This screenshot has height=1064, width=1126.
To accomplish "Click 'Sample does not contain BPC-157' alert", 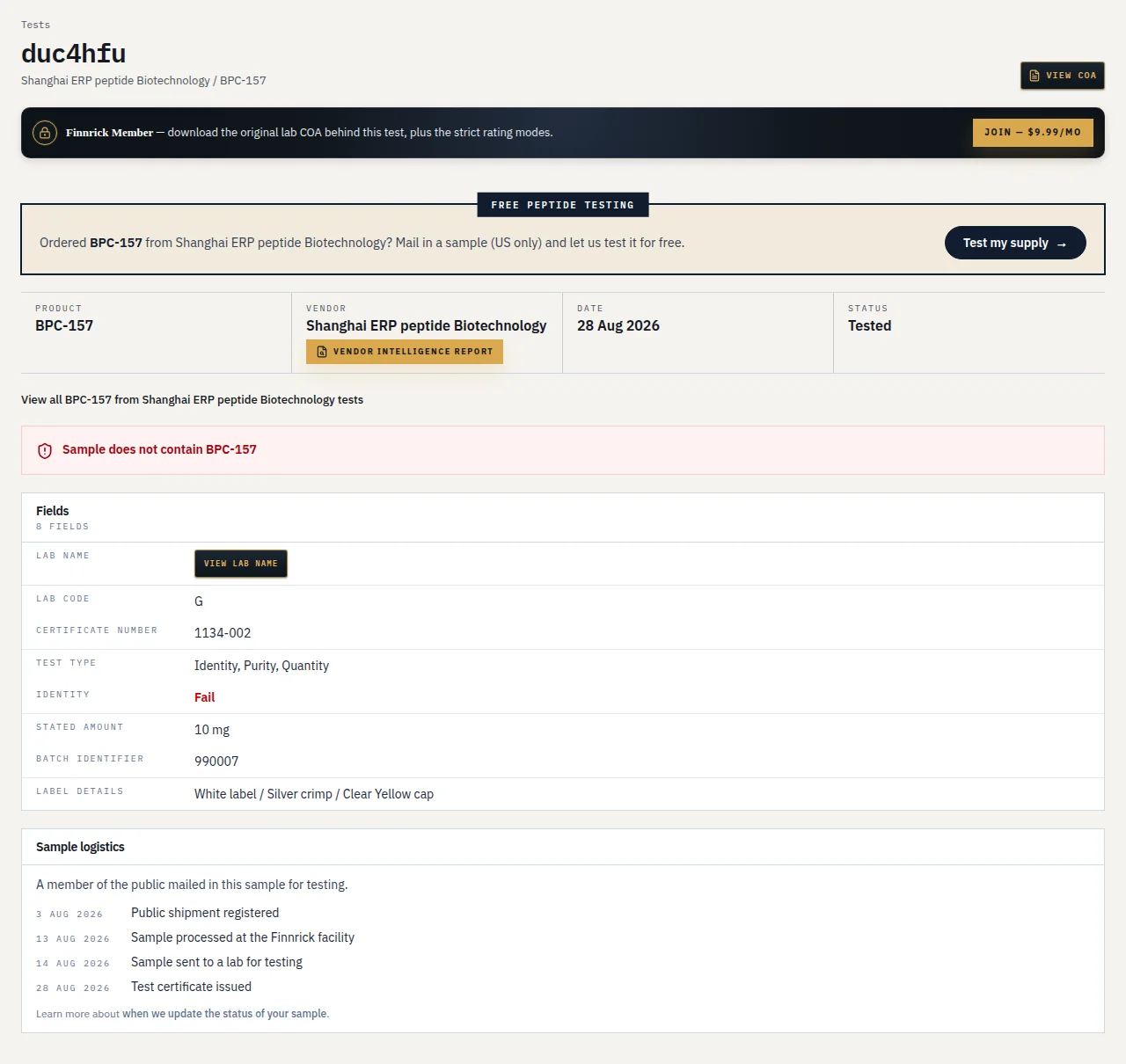I will (x=563, y=450).
